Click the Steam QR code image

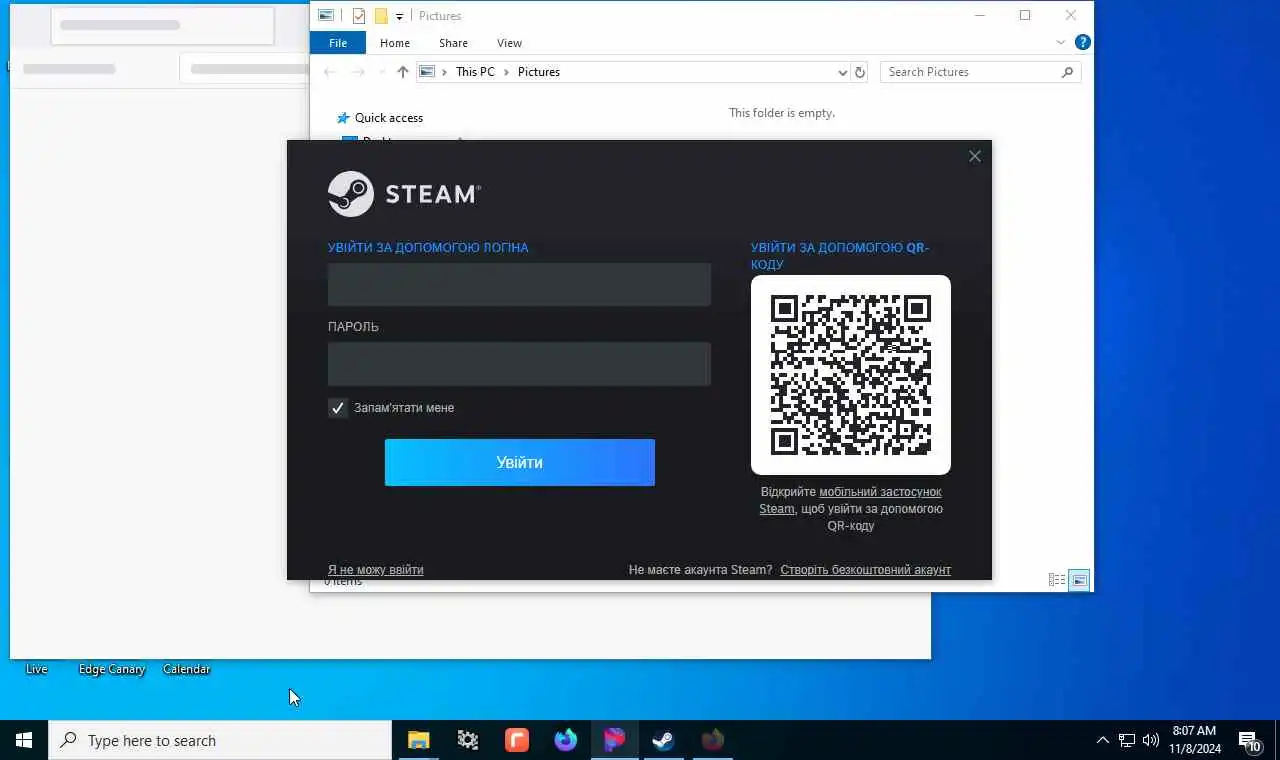[851, 375]
